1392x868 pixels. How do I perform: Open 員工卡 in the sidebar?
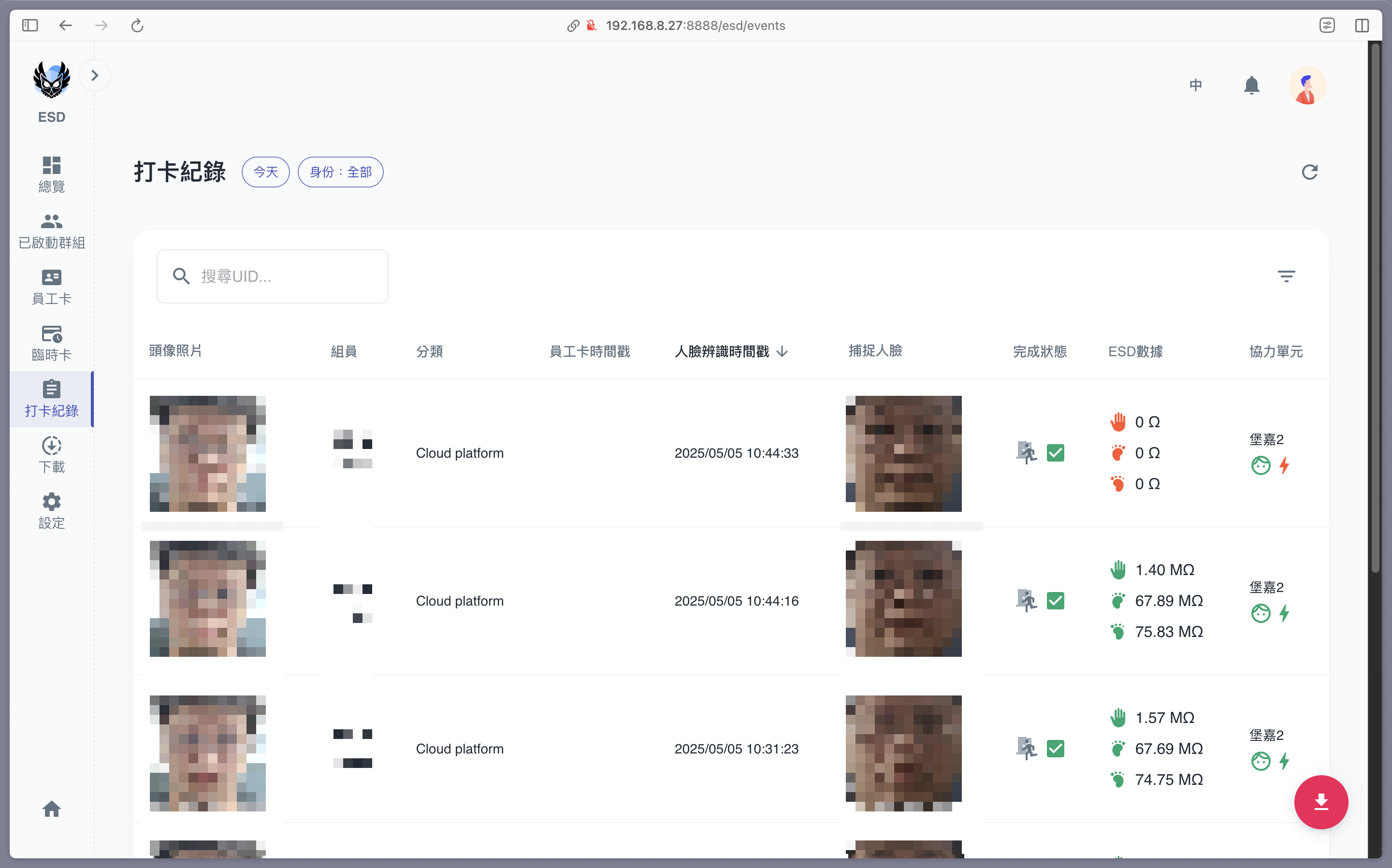[x=52, y=287]
